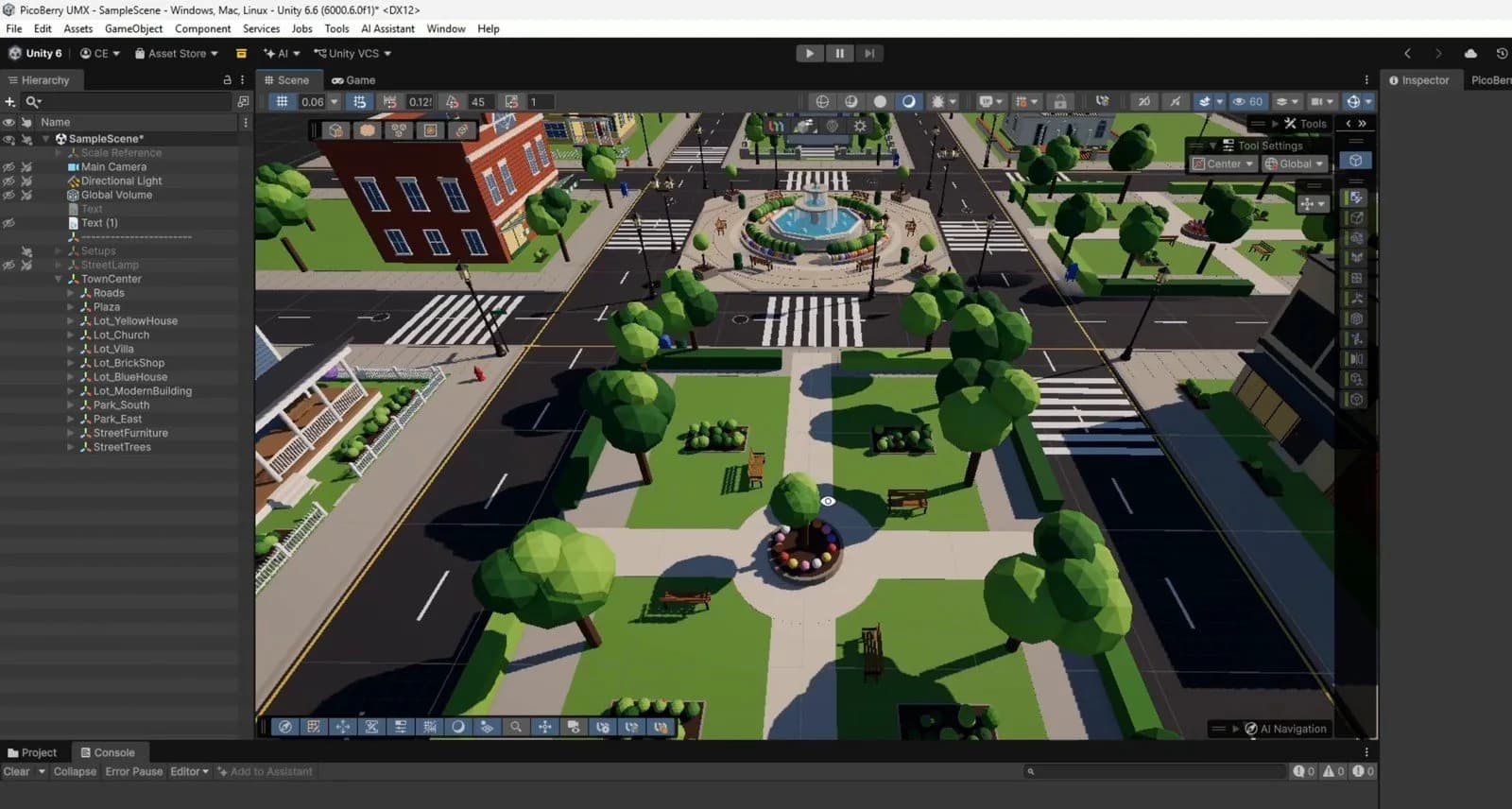1512x809 pixels.
Task: Open the Asset Store button
Action: click(x=176, y=54)
